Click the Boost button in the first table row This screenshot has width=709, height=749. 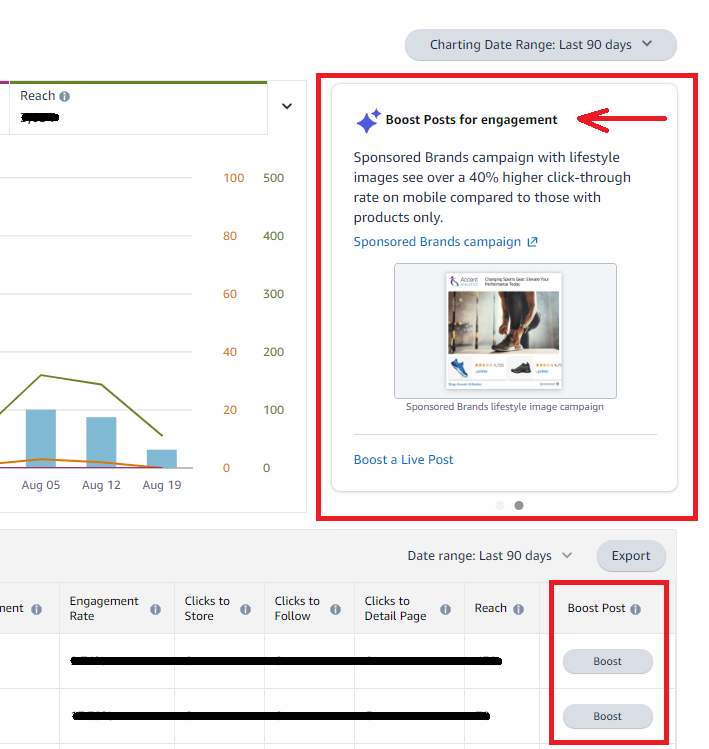tap(607, 661)
